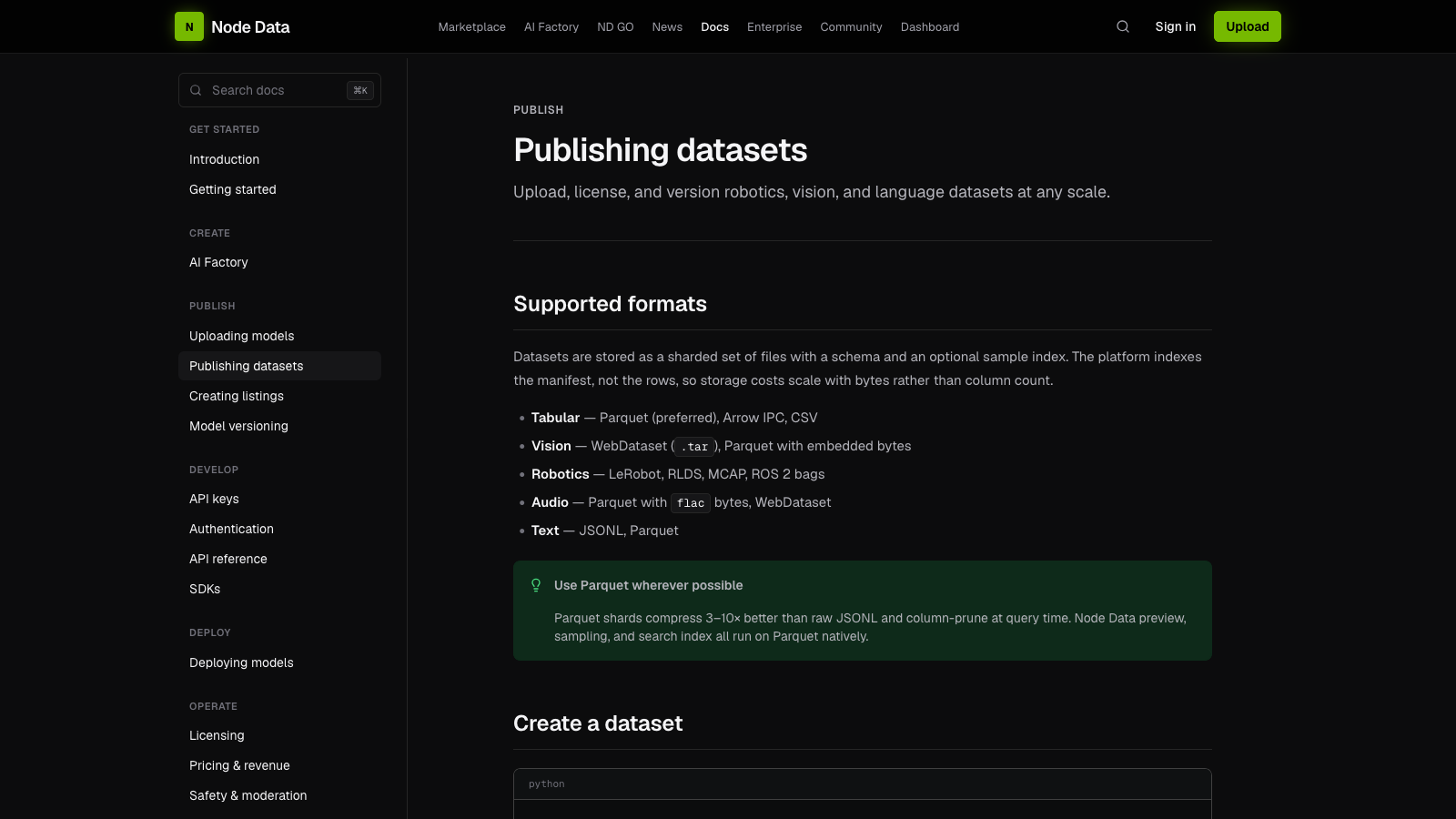Select Publishing datasets in the sidebar
The image size is (1456, 819).
point(279,366)
